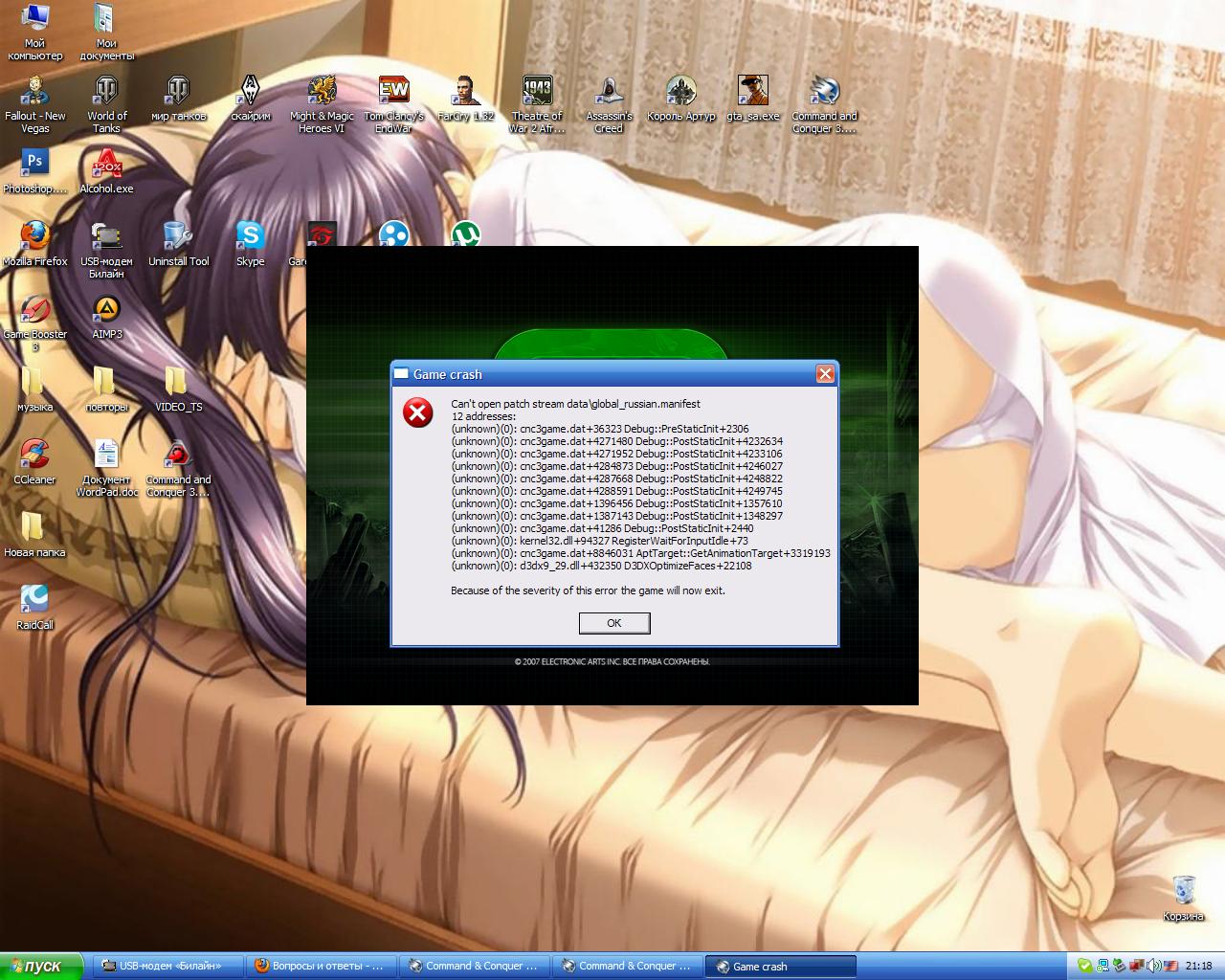Click the language flag indicator in tray
The image size is (1225, 980).
[1169, 967]
